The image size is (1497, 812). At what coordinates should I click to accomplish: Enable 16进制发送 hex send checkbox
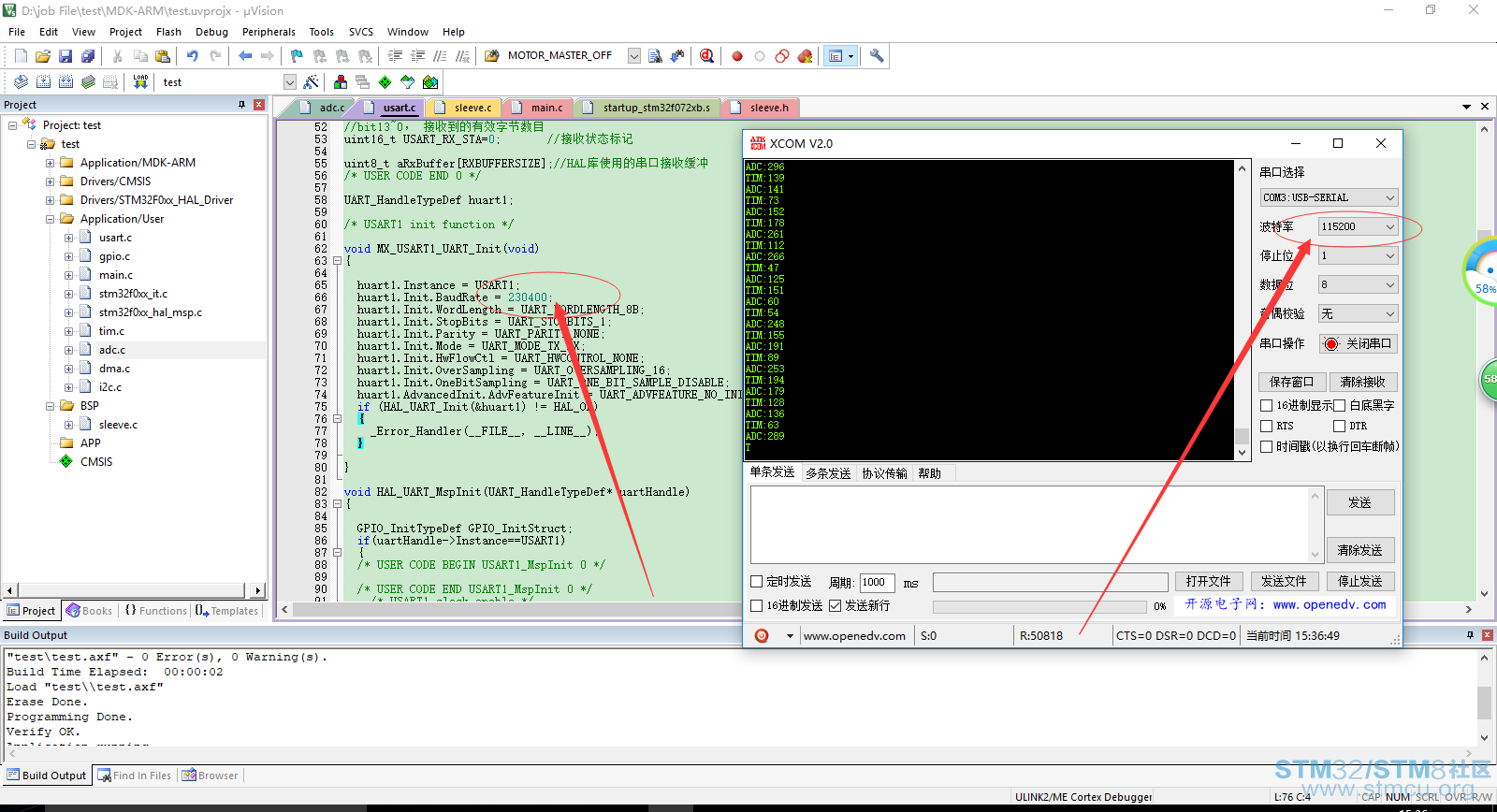(757, 605)
